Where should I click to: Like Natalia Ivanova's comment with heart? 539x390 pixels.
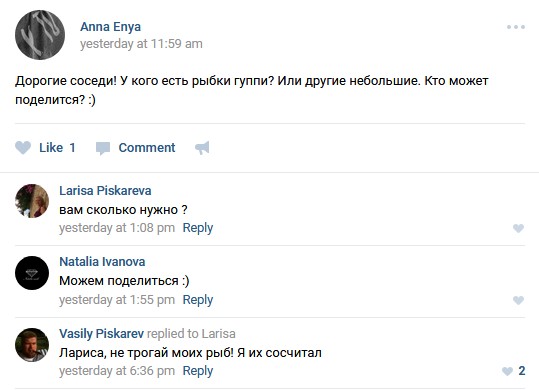click(518, 300)
